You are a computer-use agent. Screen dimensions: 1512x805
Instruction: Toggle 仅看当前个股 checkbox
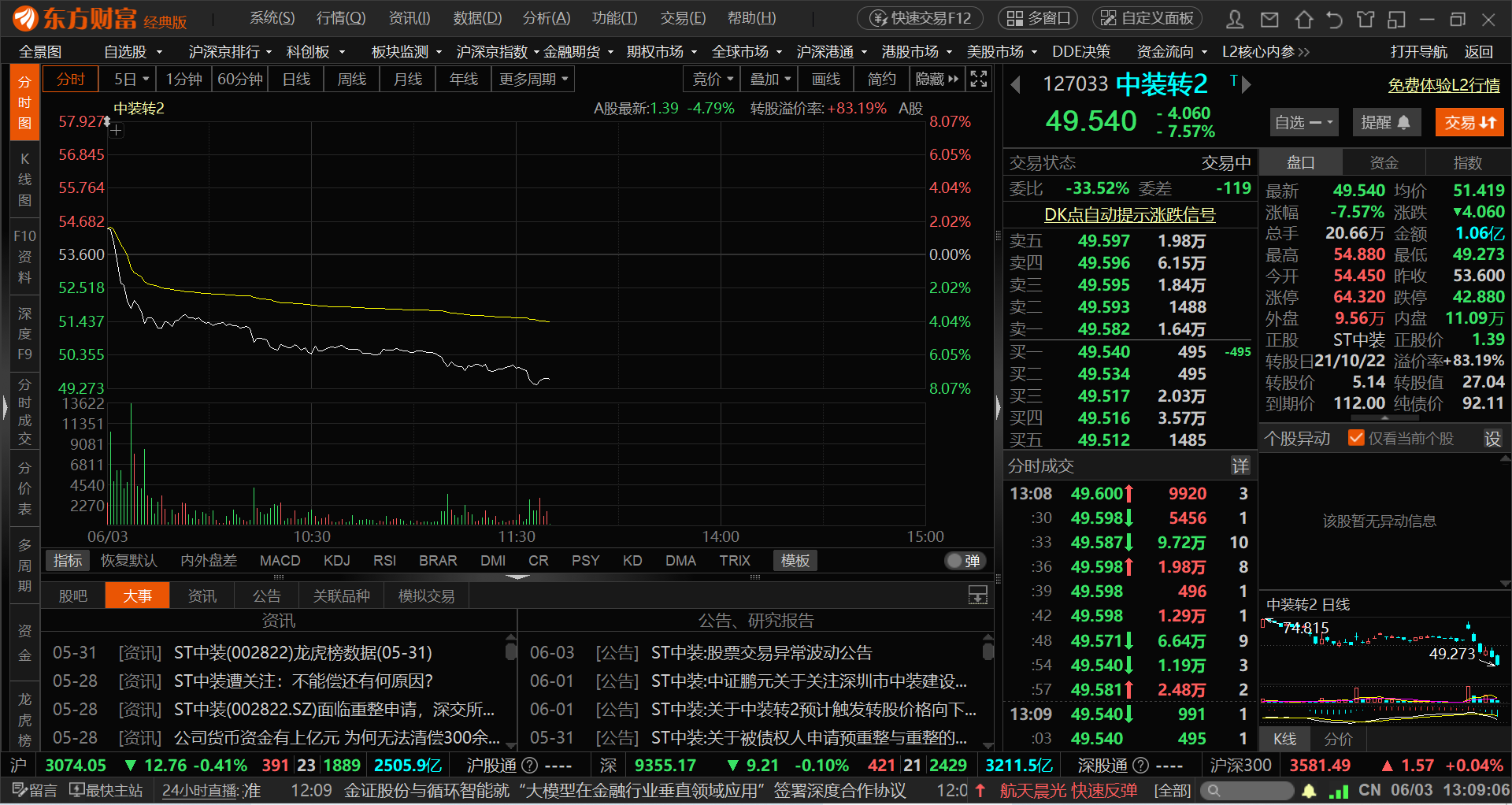(x=1356, y=439)
